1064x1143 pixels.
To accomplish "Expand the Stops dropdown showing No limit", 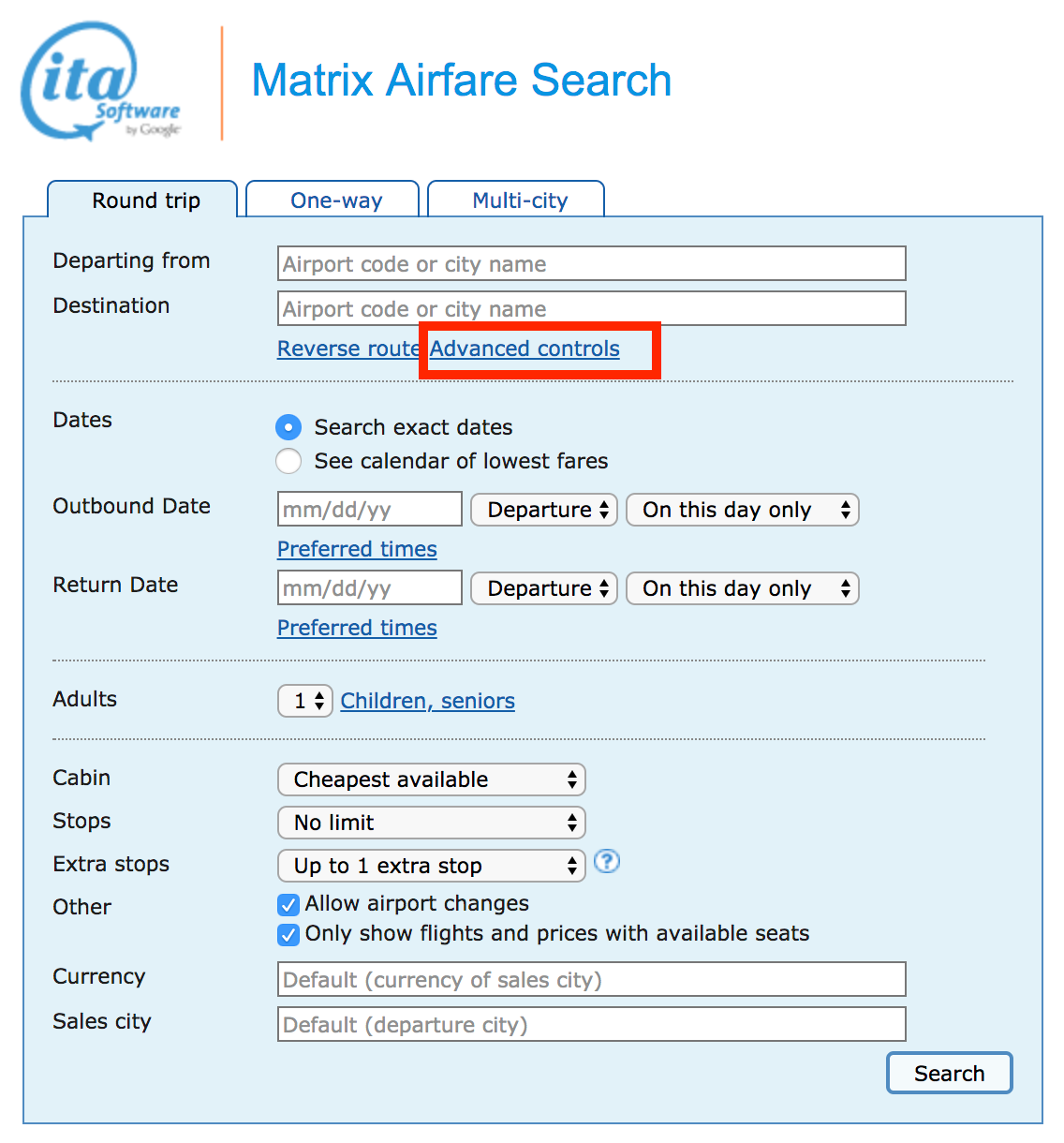I will 432,823.
